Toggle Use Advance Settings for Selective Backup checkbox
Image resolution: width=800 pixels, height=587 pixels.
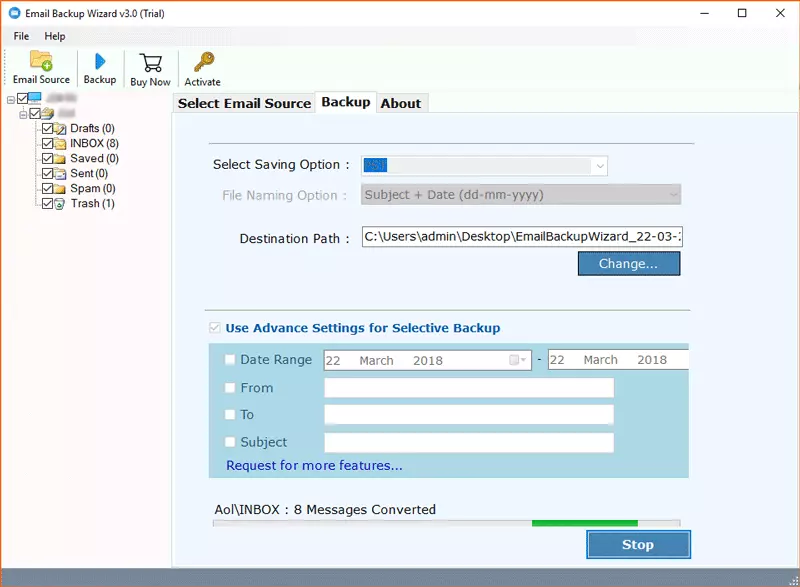[x=215, y=327]
